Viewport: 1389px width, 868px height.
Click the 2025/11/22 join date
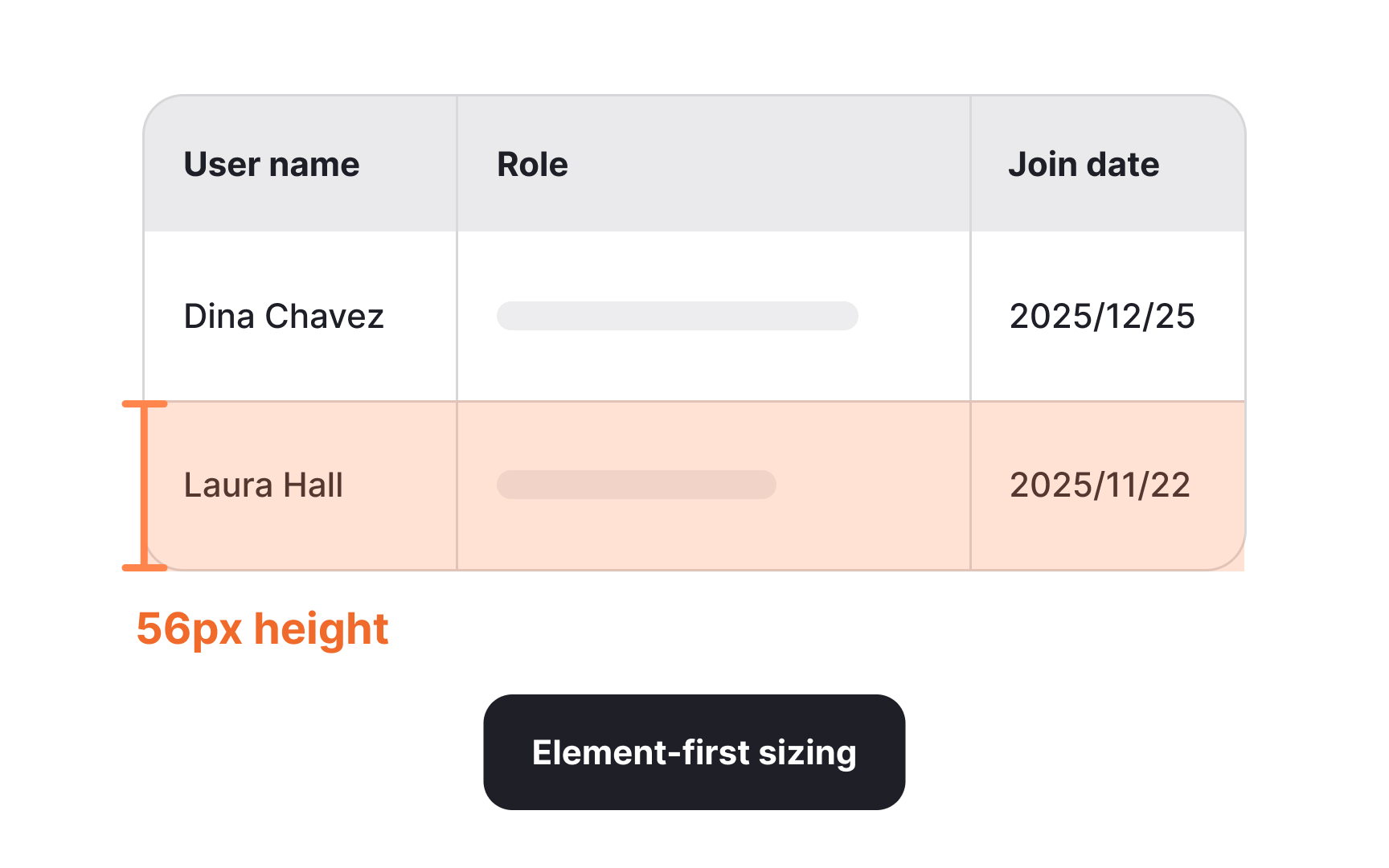click(x=1100, y=485)
